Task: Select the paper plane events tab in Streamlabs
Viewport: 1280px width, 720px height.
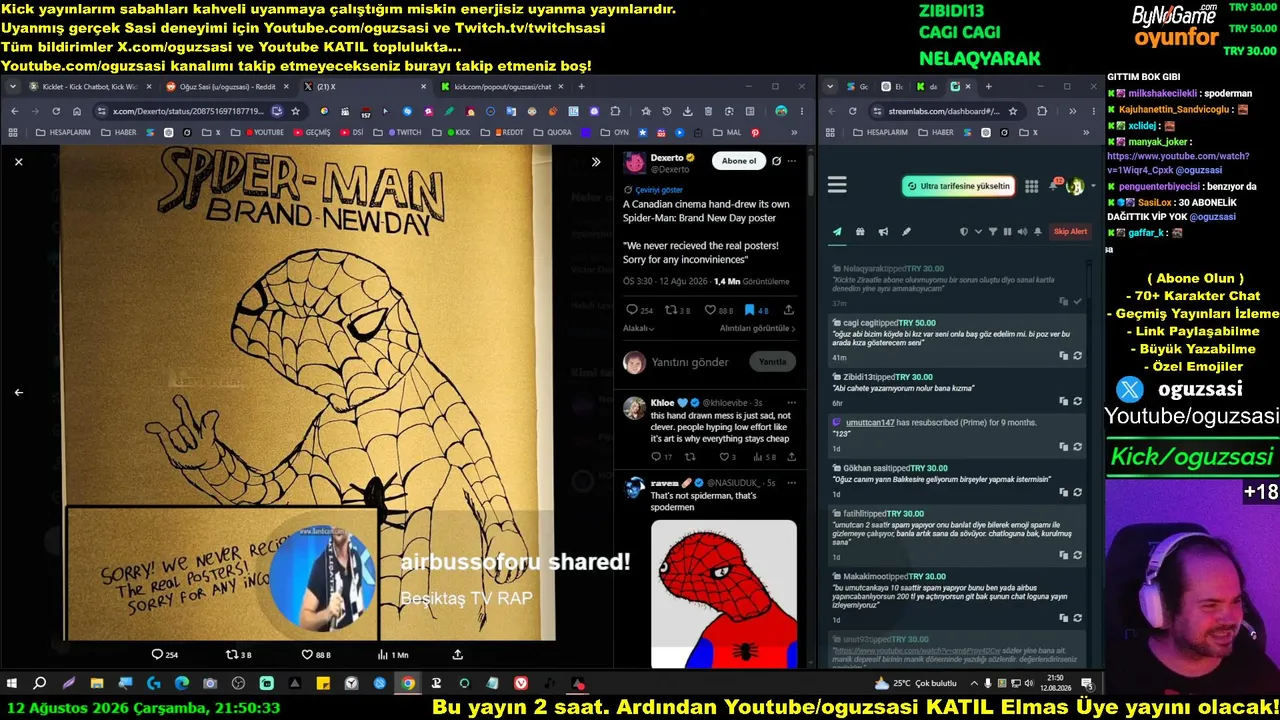Action: click(837, 232)
